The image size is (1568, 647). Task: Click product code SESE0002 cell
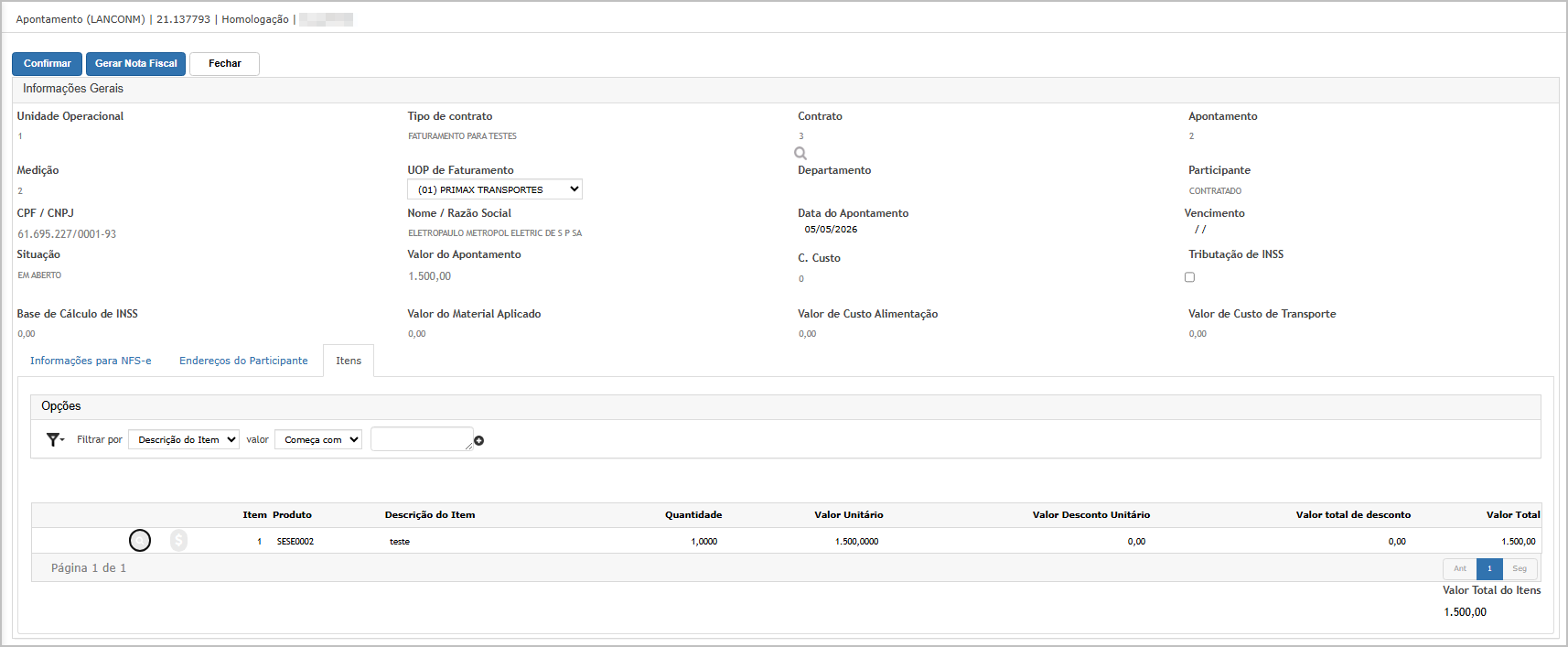tap(295, 542)
